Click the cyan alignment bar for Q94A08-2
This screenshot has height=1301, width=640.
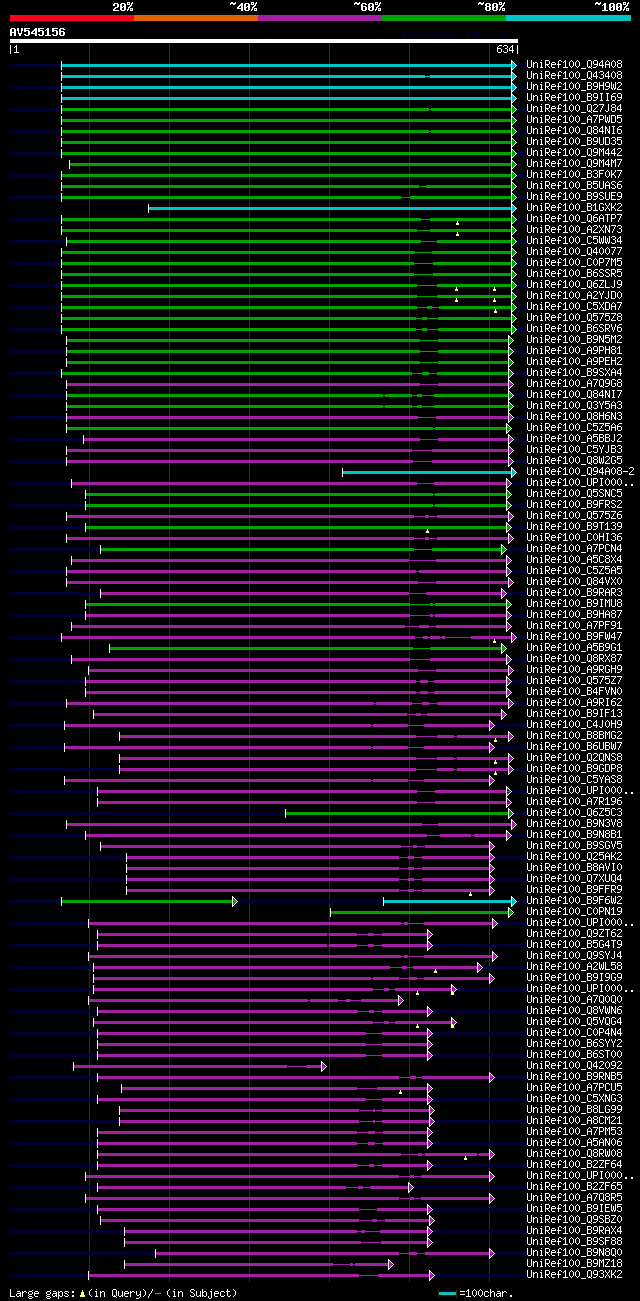point(429,472)
